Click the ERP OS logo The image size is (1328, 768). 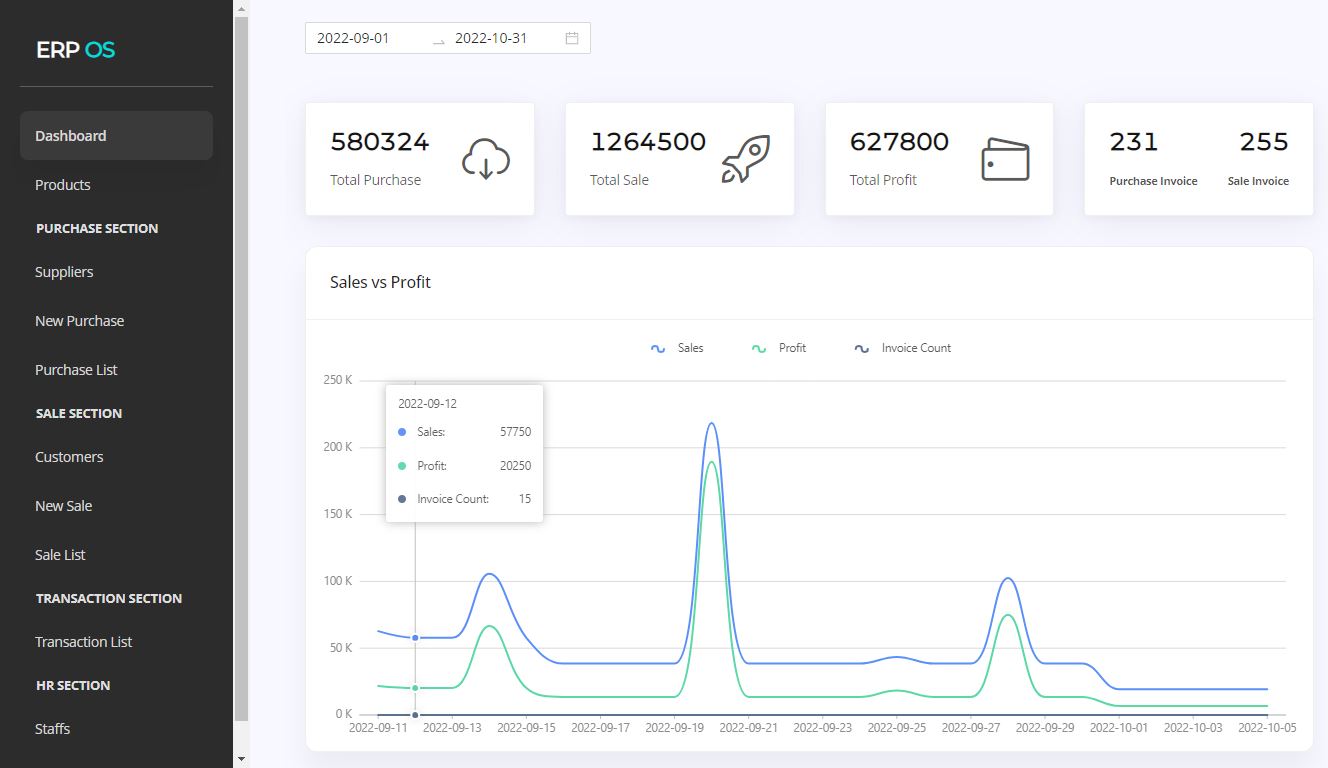(76, 50)
